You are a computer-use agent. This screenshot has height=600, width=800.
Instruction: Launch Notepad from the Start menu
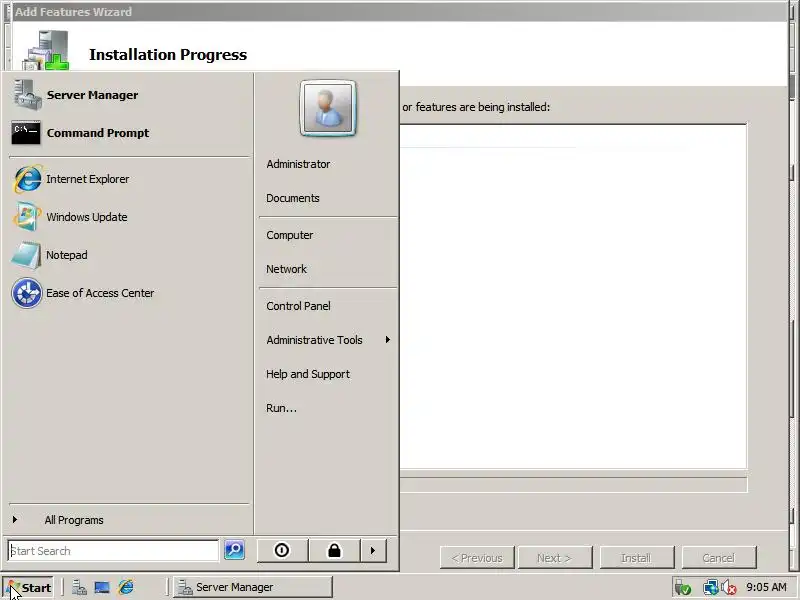tap(49, 255)
